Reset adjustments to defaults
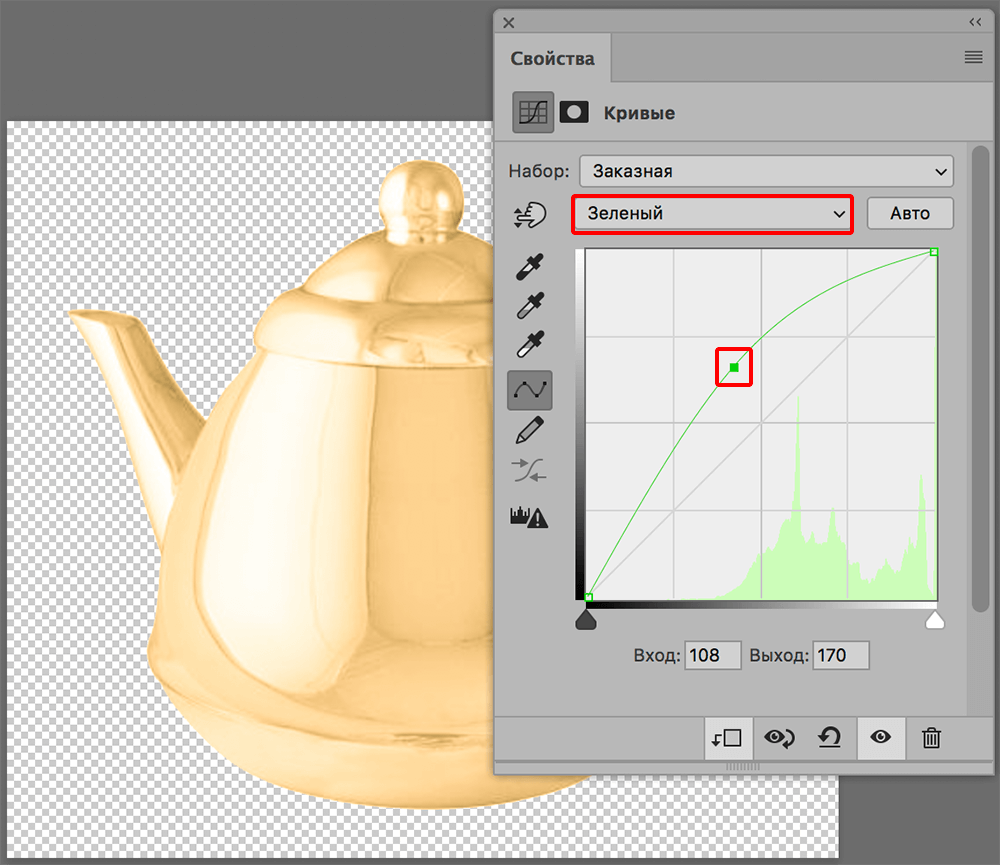The height and width of the screenshot is (865, 1000). tap(829, 738)
